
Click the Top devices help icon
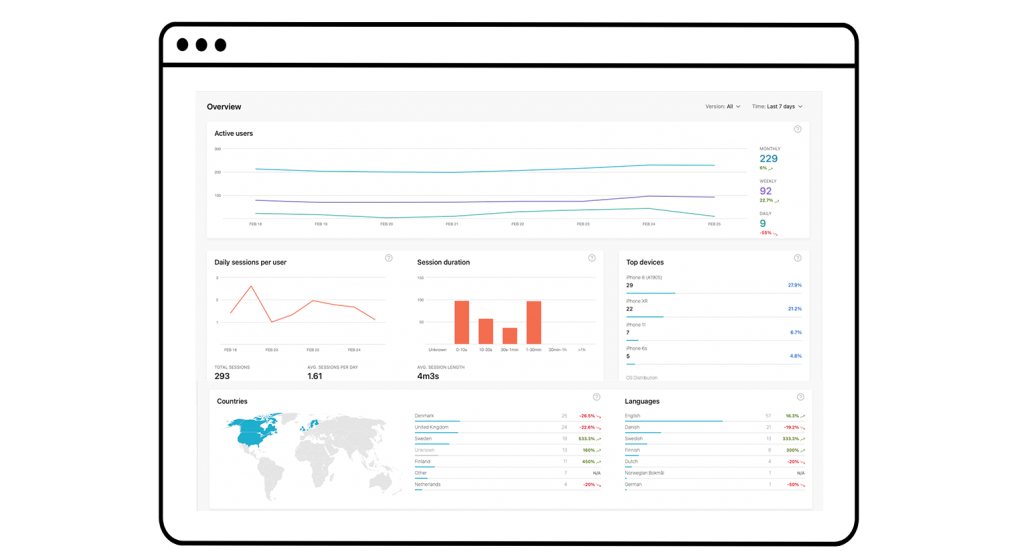(x=797, y=258)
